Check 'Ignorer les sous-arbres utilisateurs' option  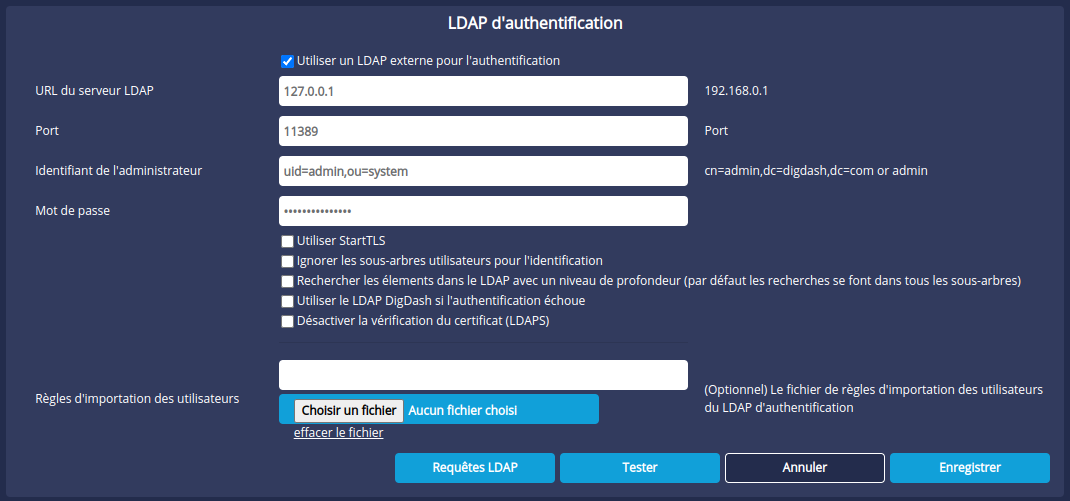(x=287, y=261)
